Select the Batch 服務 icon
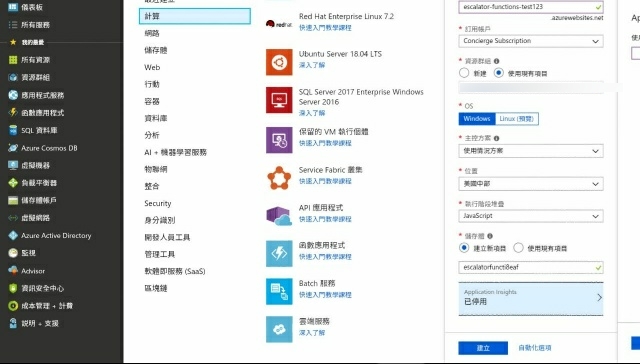Screen dimensions: 640x364 coord(279,291)
